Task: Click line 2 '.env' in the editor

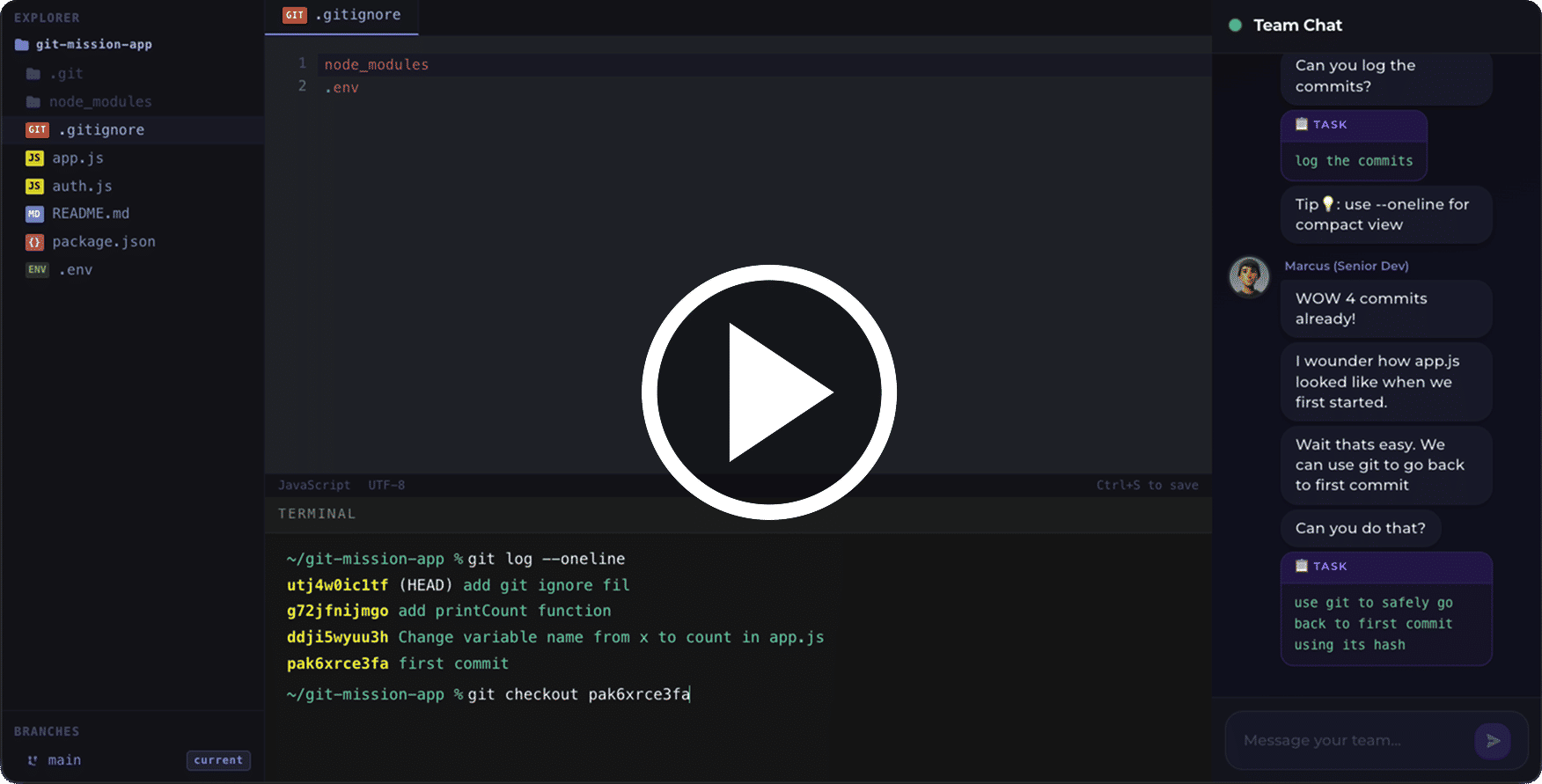Action: (341, 87)
